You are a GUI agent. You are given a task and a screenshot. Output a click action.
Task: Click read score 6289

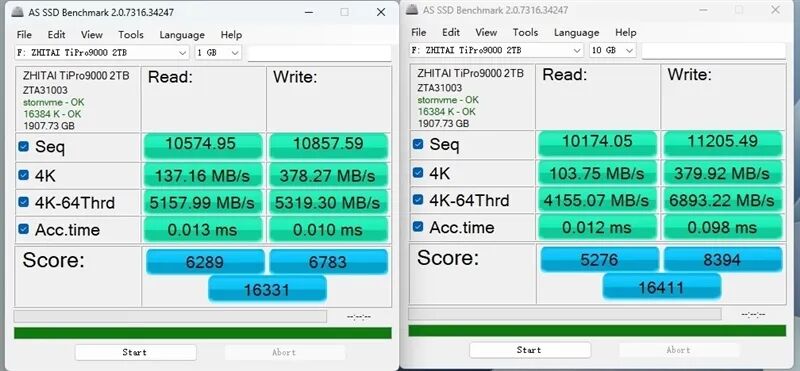[205, 261]
